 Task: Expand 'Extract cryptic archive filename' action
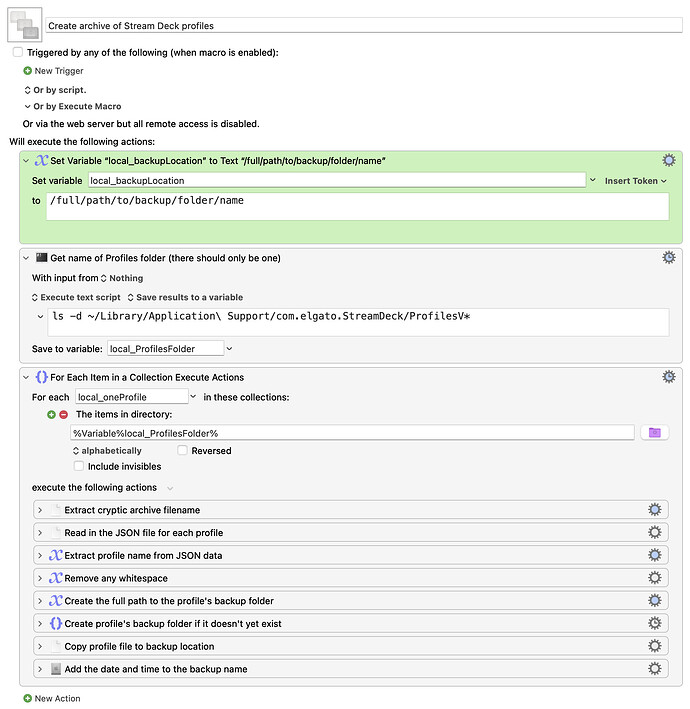point(40,510)
